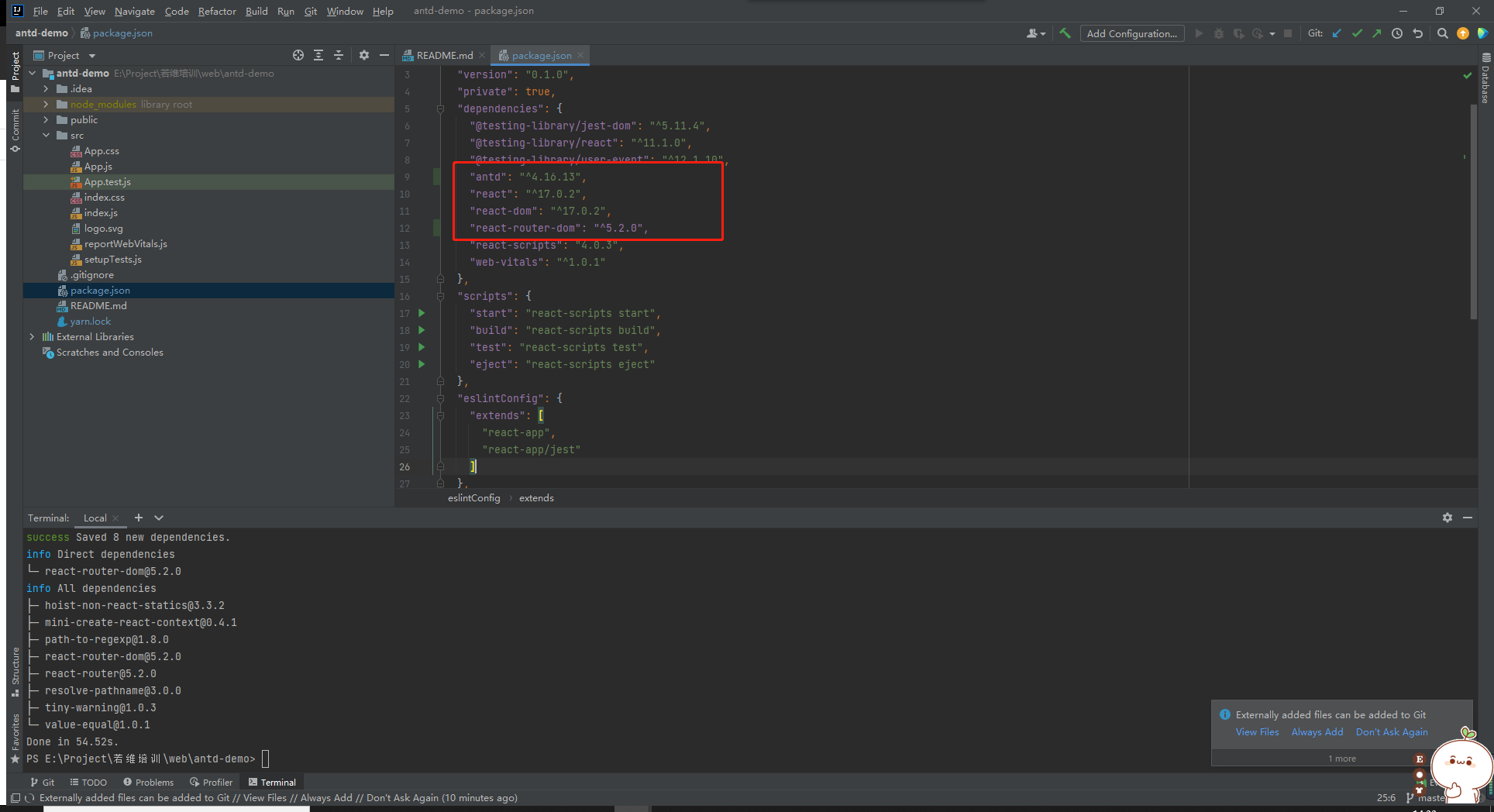Show 1 more notification
1494x812 pixels.
click(1341, 759)
